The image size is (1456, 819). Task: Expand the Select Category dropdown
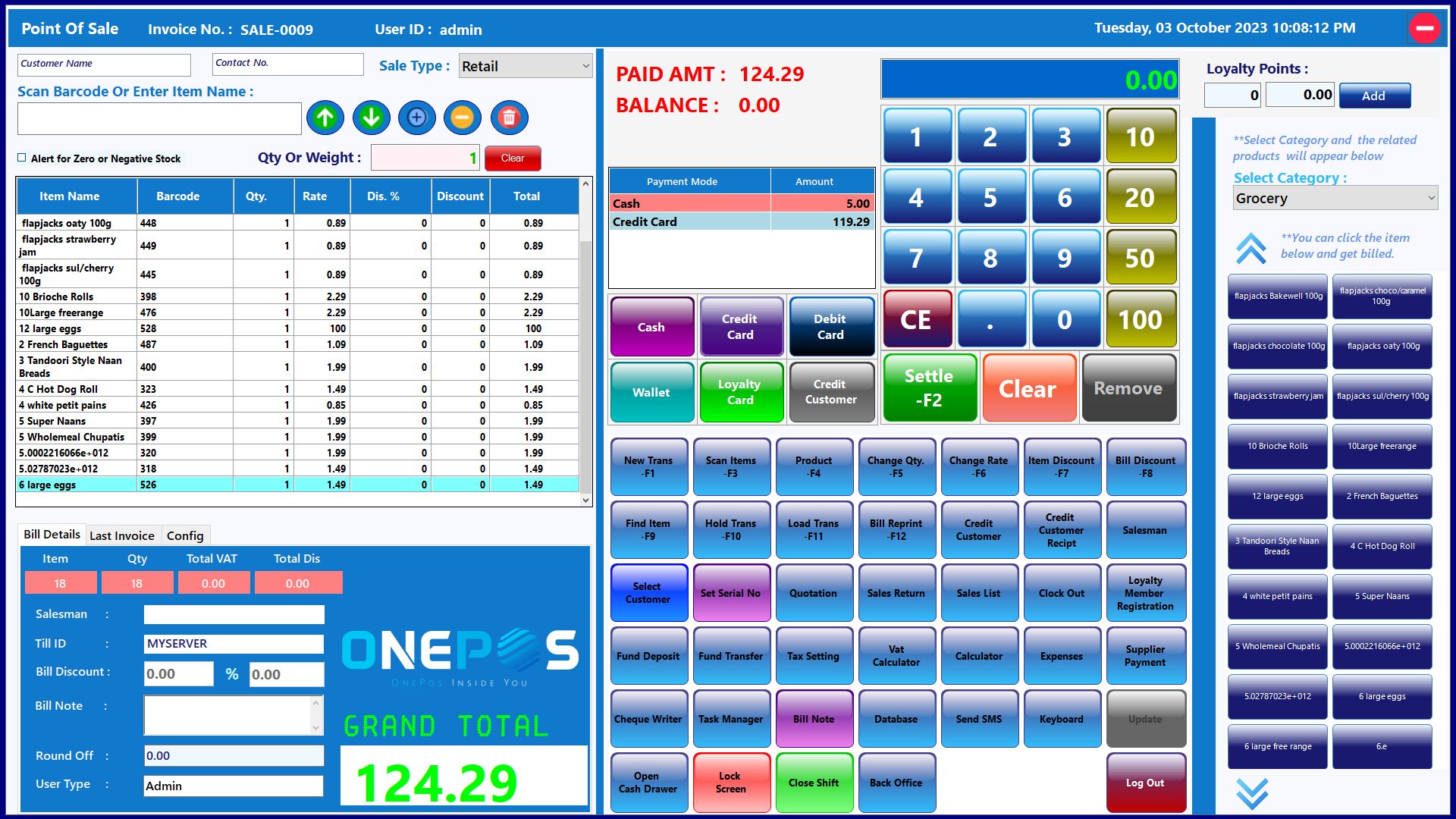(x=1335, y=199)
